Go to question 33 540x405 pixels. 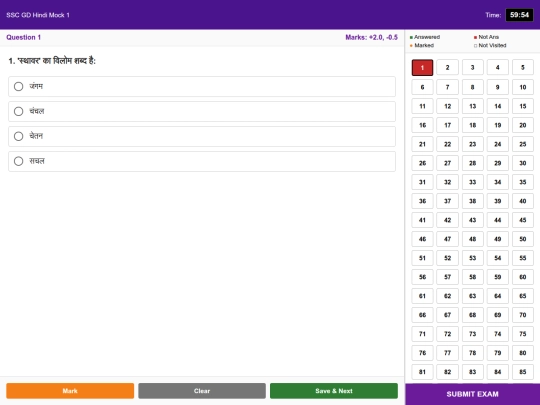tap(472, 182)
